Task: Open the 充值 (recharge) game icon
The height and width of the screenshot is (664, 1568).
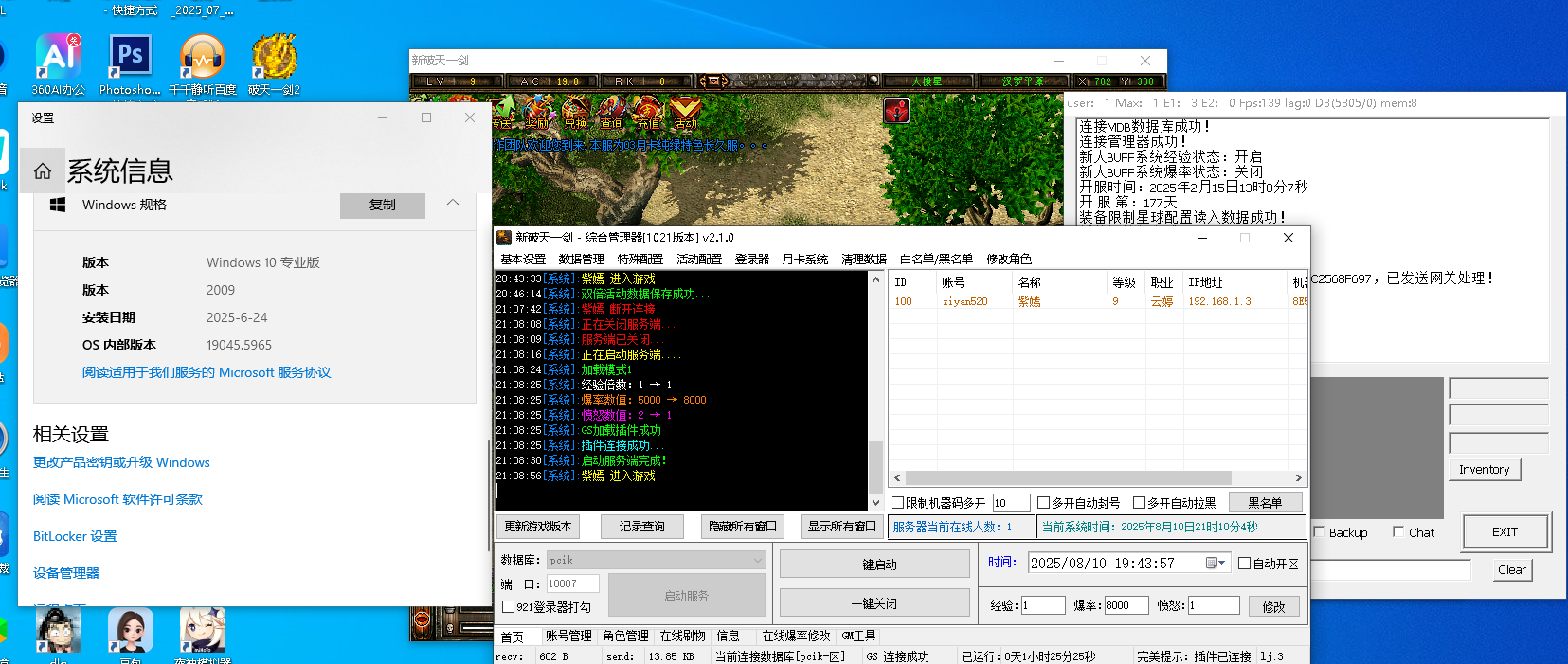Action: click(x=649, y=112)
